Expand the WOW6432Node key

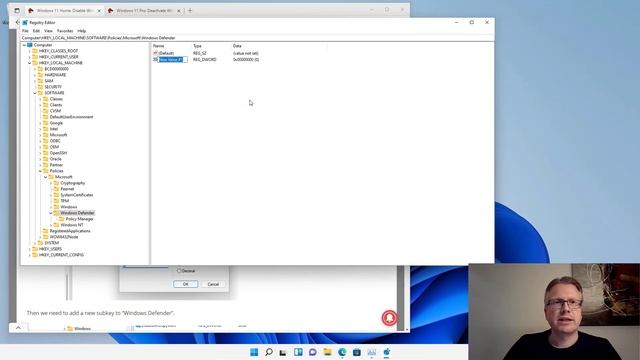(40, 237)
